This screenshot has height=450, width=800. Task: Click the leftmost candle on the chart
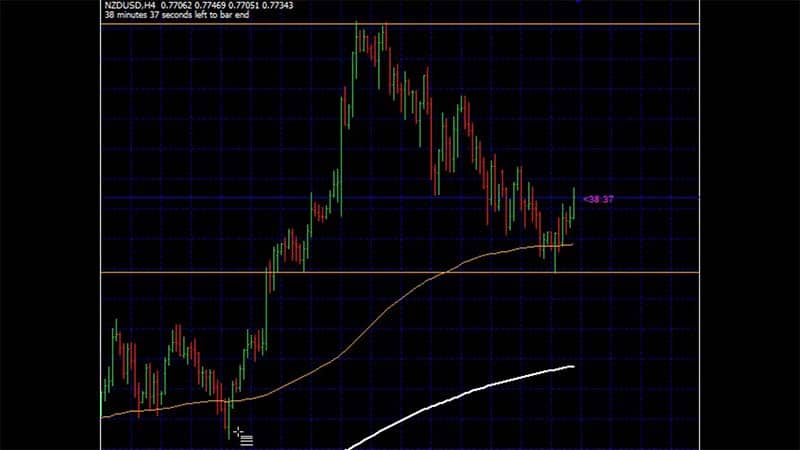click(x=104, y=385)
